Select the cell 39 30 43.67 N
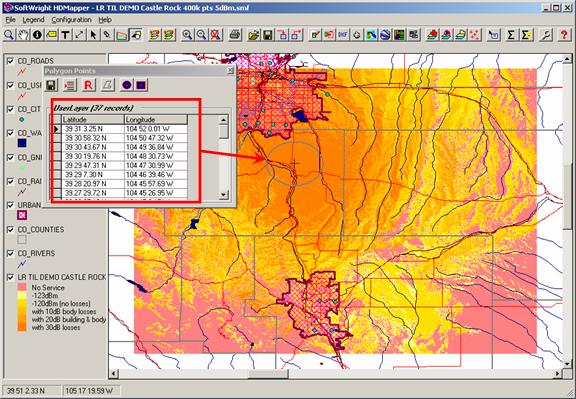 click(93, 147)
